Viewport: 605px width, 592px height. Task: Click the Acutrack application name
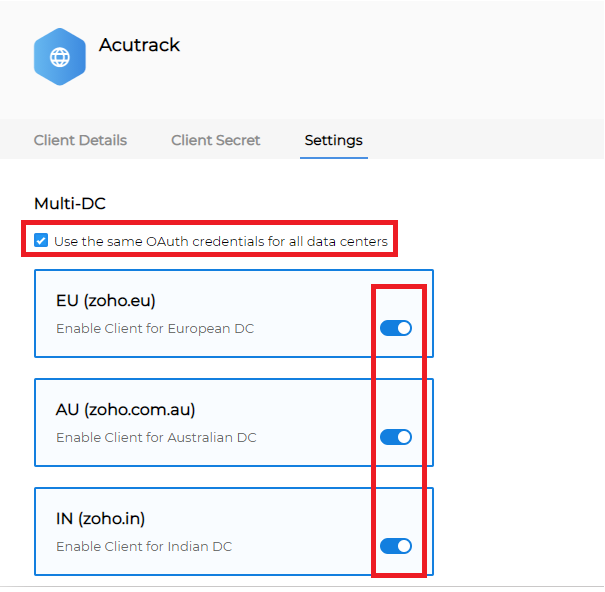(x=139, y=45)
